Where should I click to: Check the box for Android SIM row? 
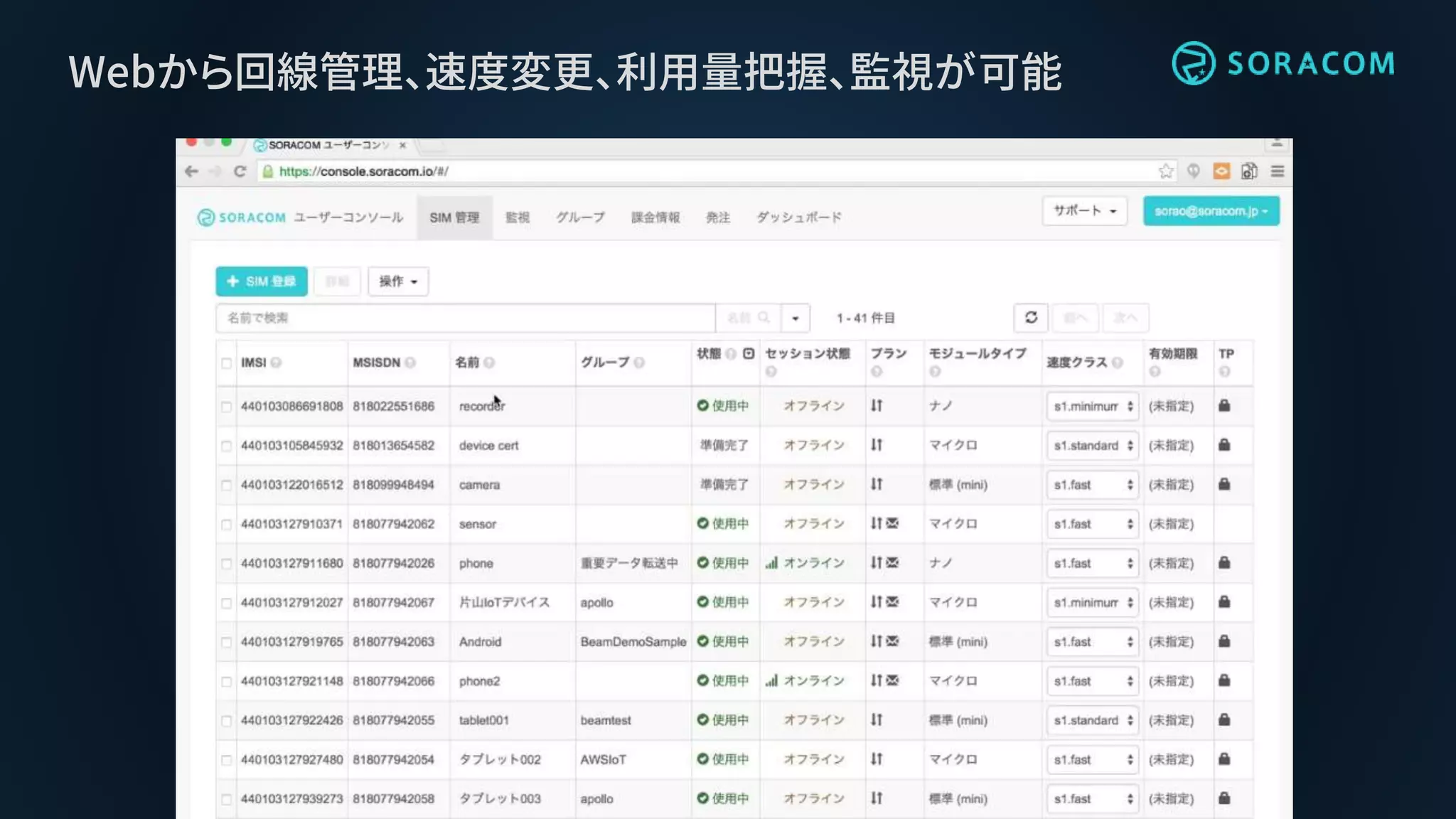point(226,642)
